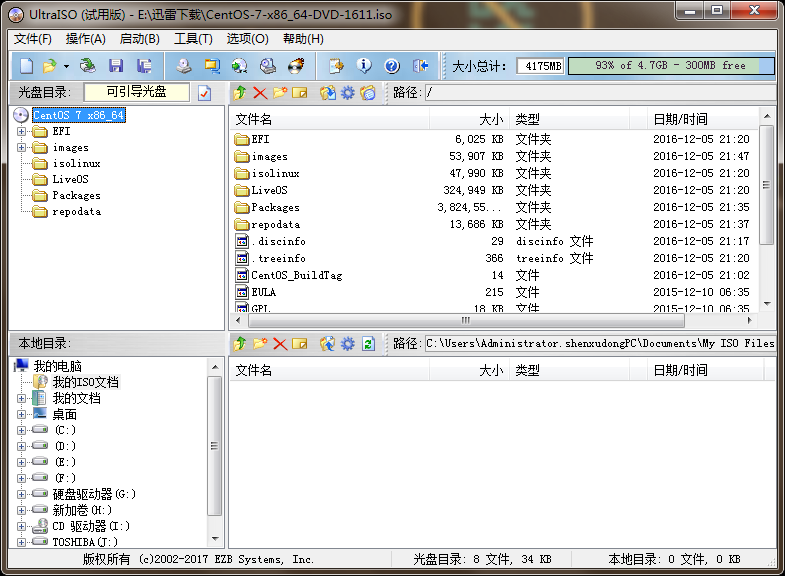Select the LiveOS folder row in file list

[493, 190]
